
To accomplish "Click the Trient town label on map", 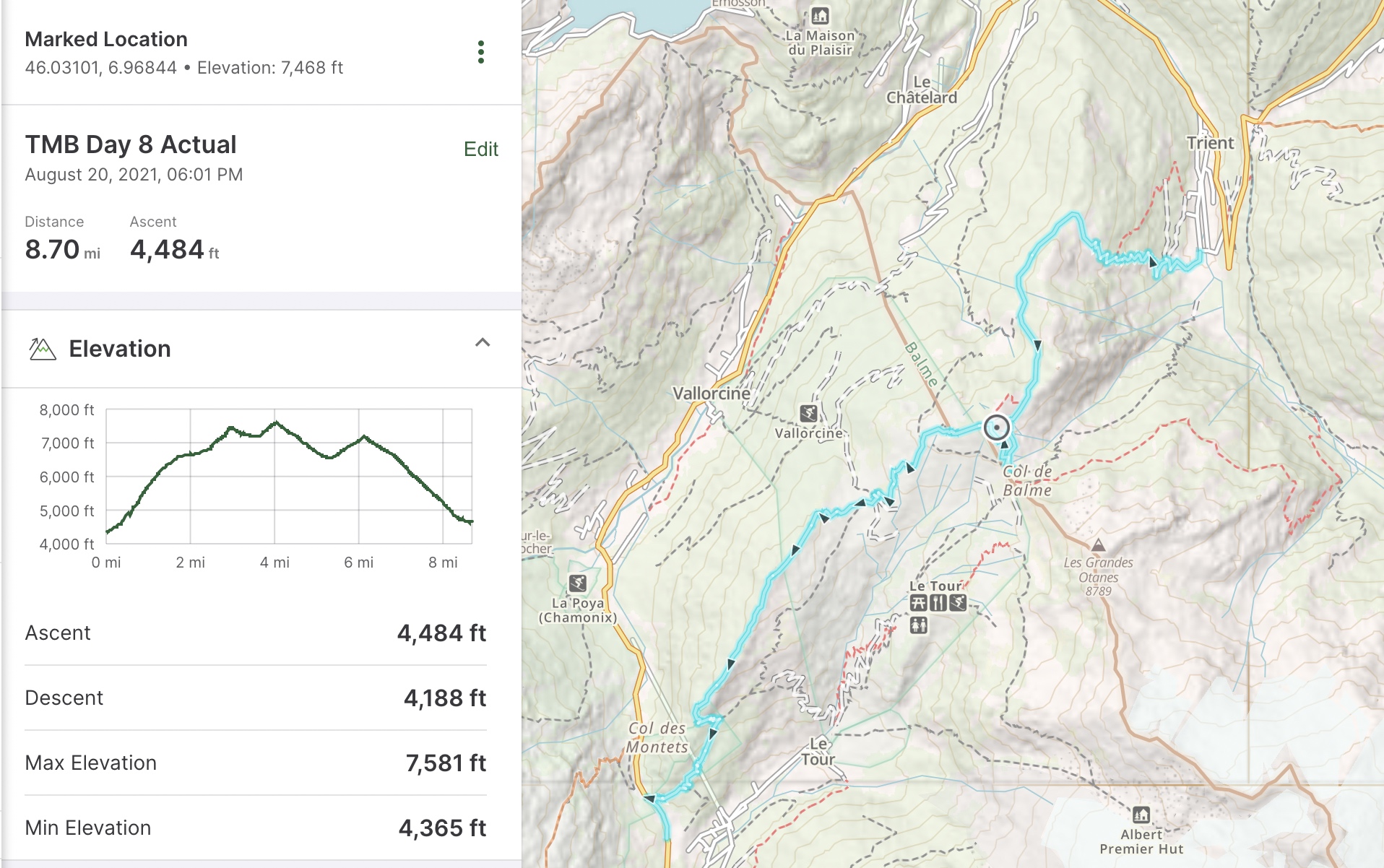I will (x=1210, y=143).
